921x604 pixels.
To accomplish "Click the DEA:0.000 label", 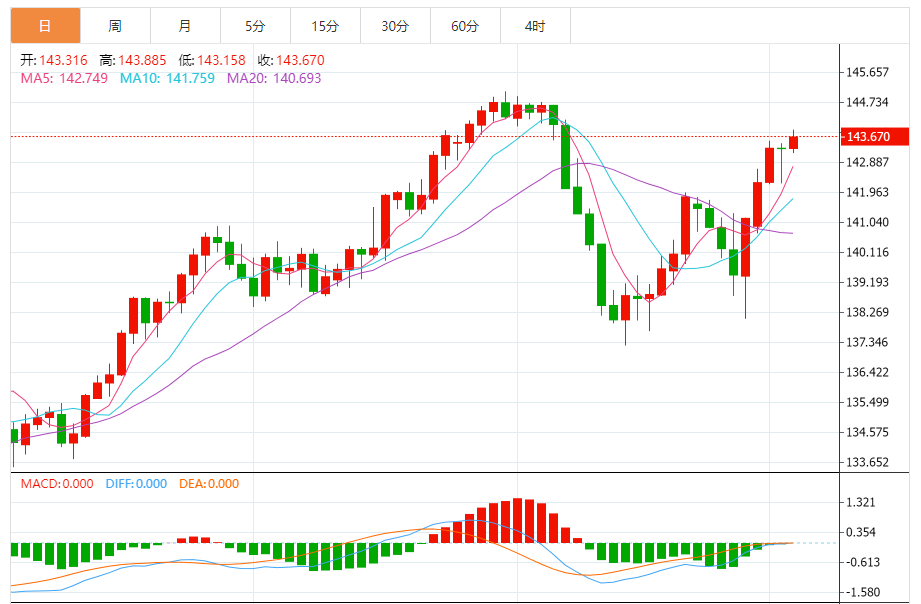I will tap(209, 484).
